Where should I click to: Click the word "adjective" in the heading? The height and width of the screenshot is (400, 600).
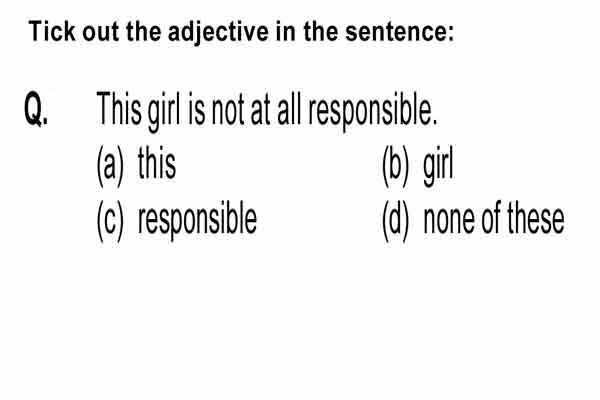click(x=218, y=33)
